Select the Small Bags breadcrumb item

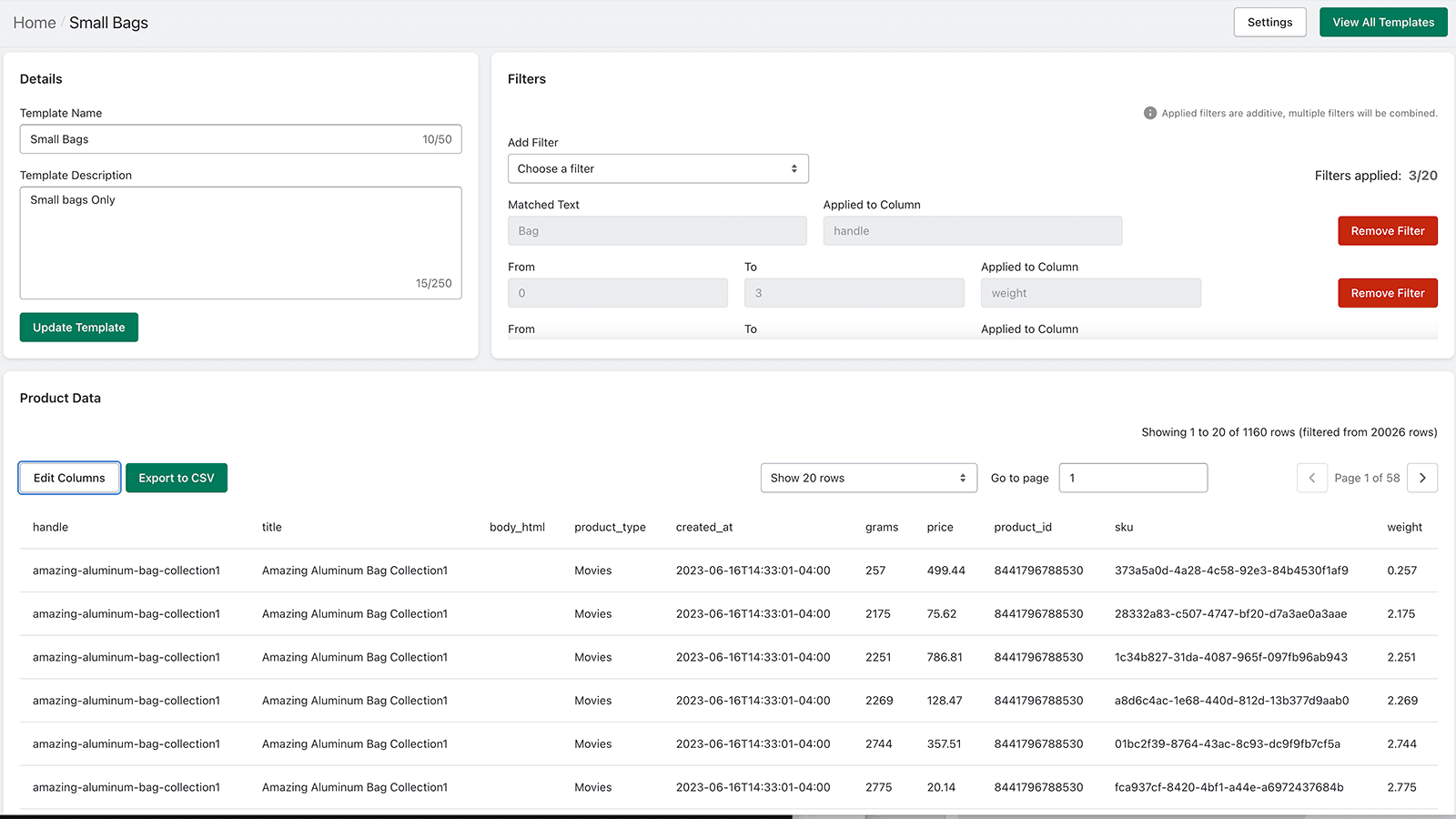108,22
